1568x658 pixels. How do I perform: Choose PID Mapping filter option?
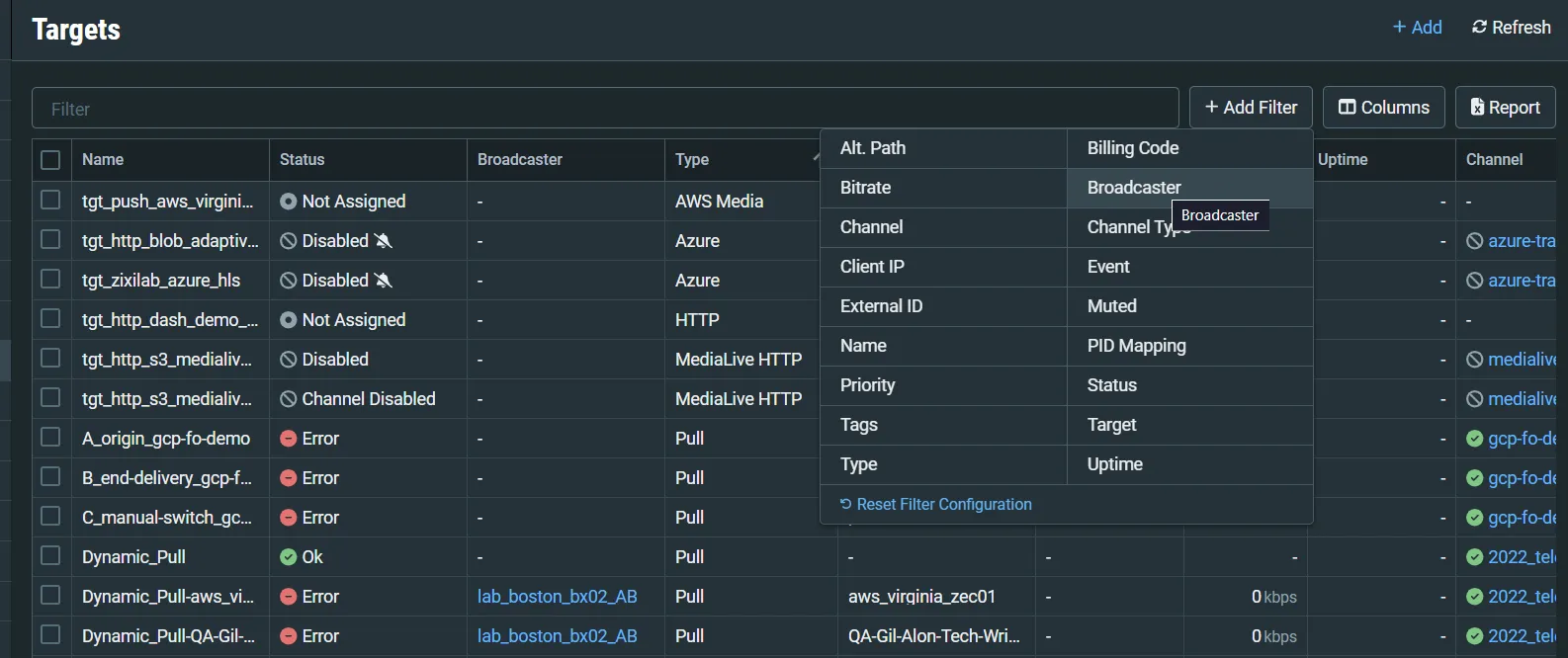tap(1190, 346)
